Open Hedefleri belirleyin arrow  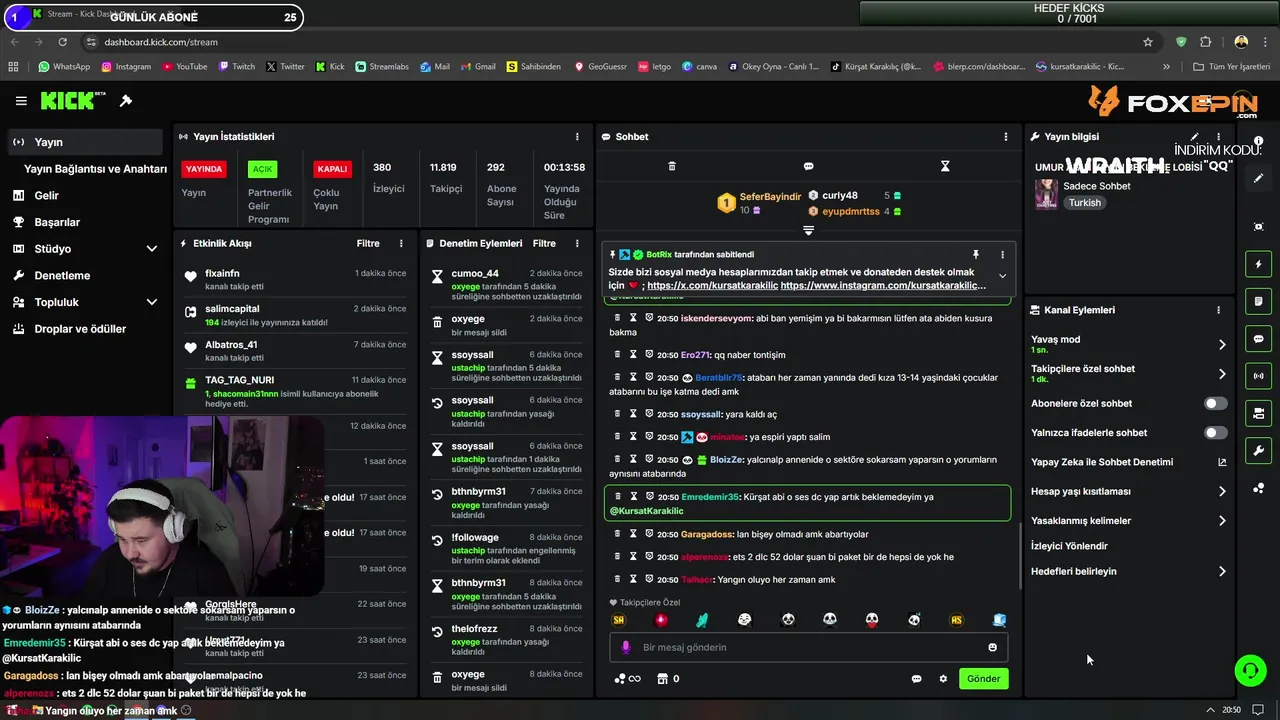(x=1221, y=572)
